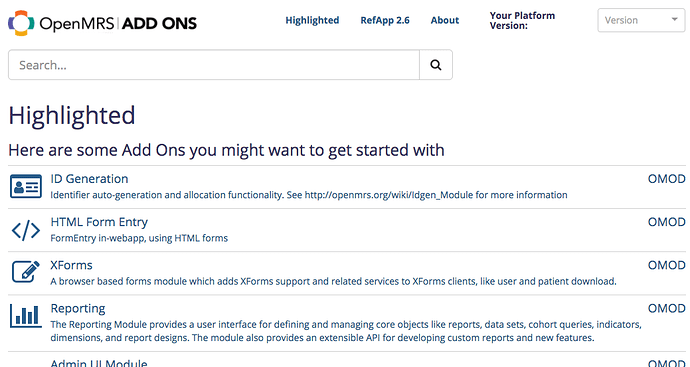Click the XForms pencil edit icon
Screen dimensions: 690x367
click(x=26, y=272)
